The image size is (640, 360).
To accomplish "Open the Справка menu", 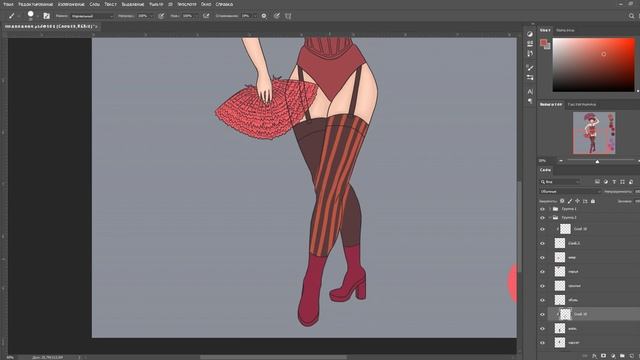I will tap(224, 4).
